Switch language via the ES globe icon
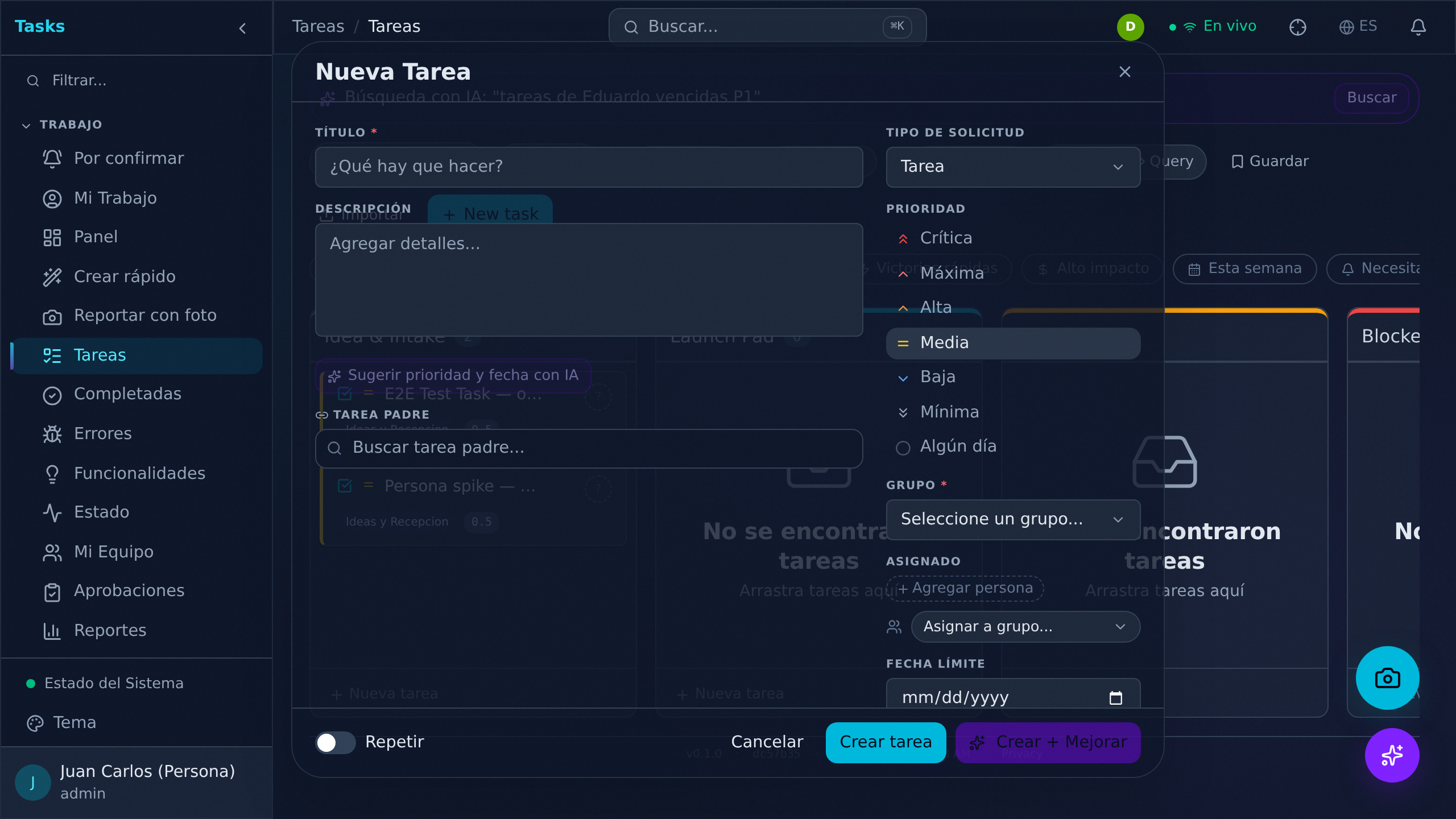Image resolution: width=1456 pixels, height=819 pixels. (1358, 26)
